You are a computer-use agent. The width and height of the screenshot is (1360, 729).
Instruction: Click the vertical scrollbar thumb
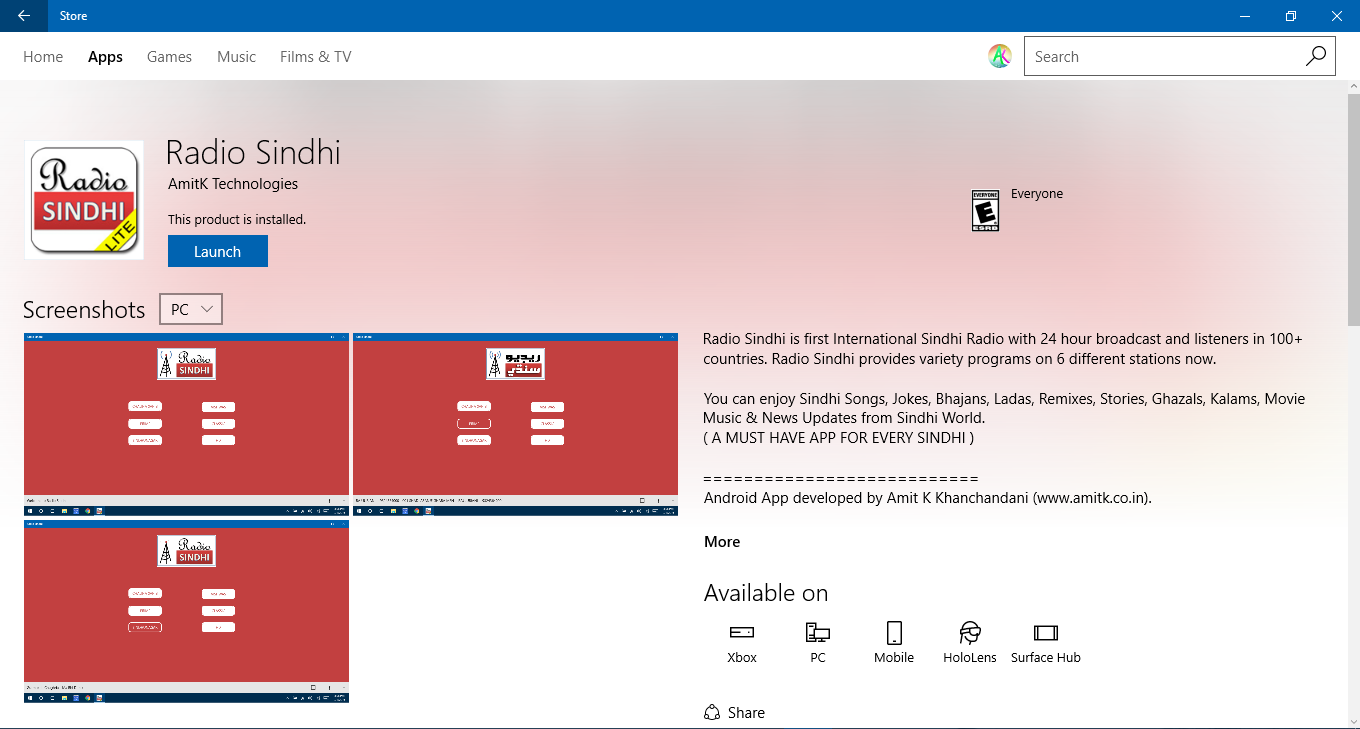tap(1353, 210)
